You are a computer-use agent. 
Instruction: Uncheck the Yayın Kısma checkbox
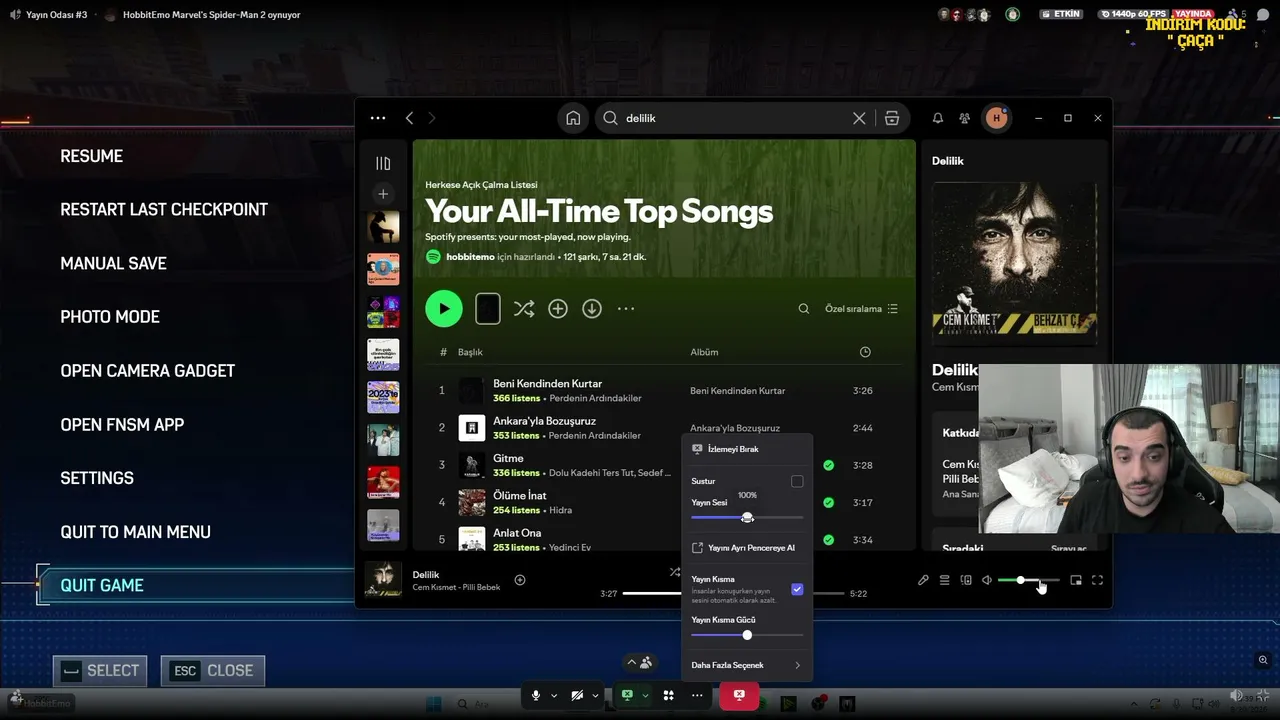(797, 589)
